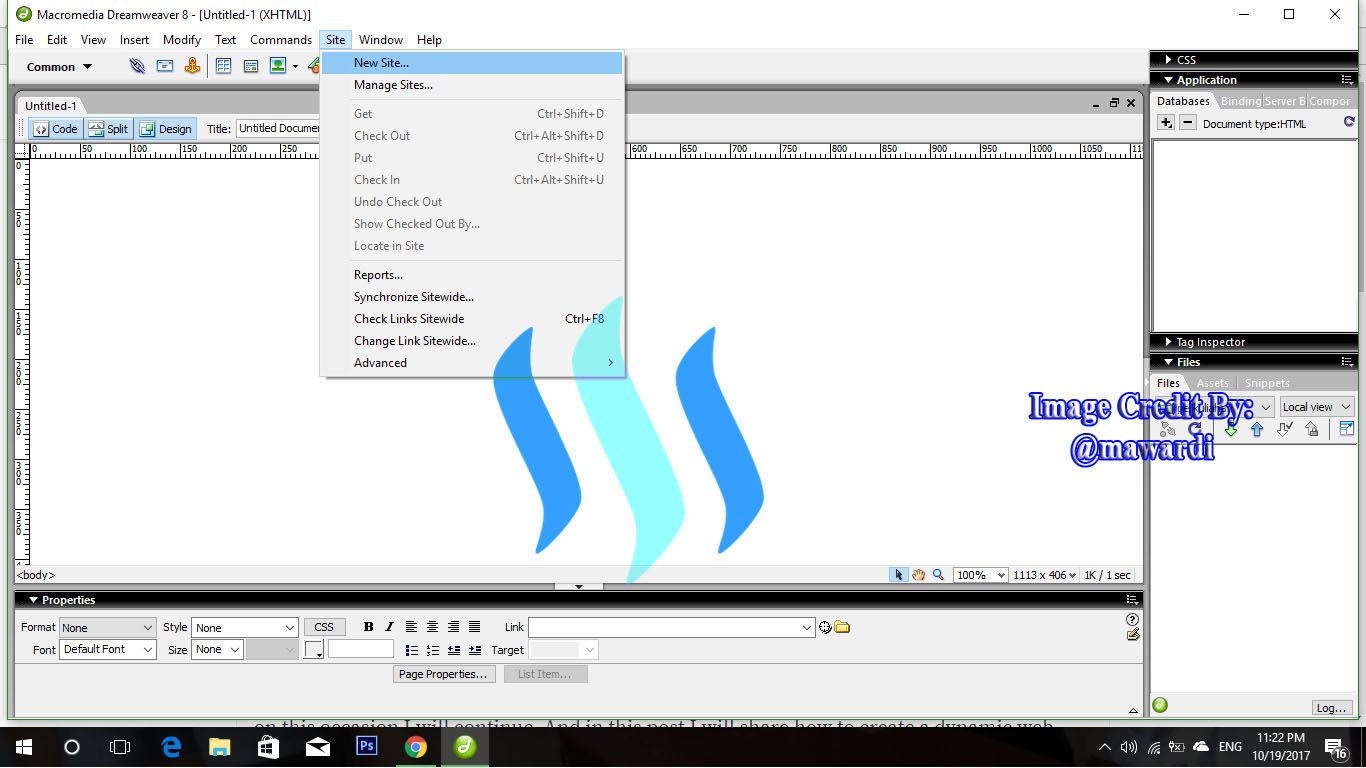
Task: Toggle bold formatting in Properties
Action: (x=368, y=627)
